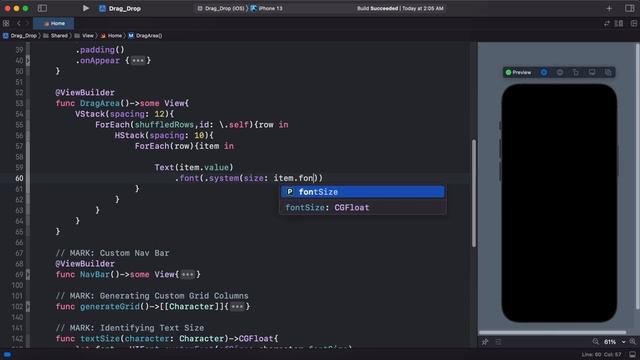Click the code review arrows icon
This screenshot has height=360, width=640.
point(607,23)
